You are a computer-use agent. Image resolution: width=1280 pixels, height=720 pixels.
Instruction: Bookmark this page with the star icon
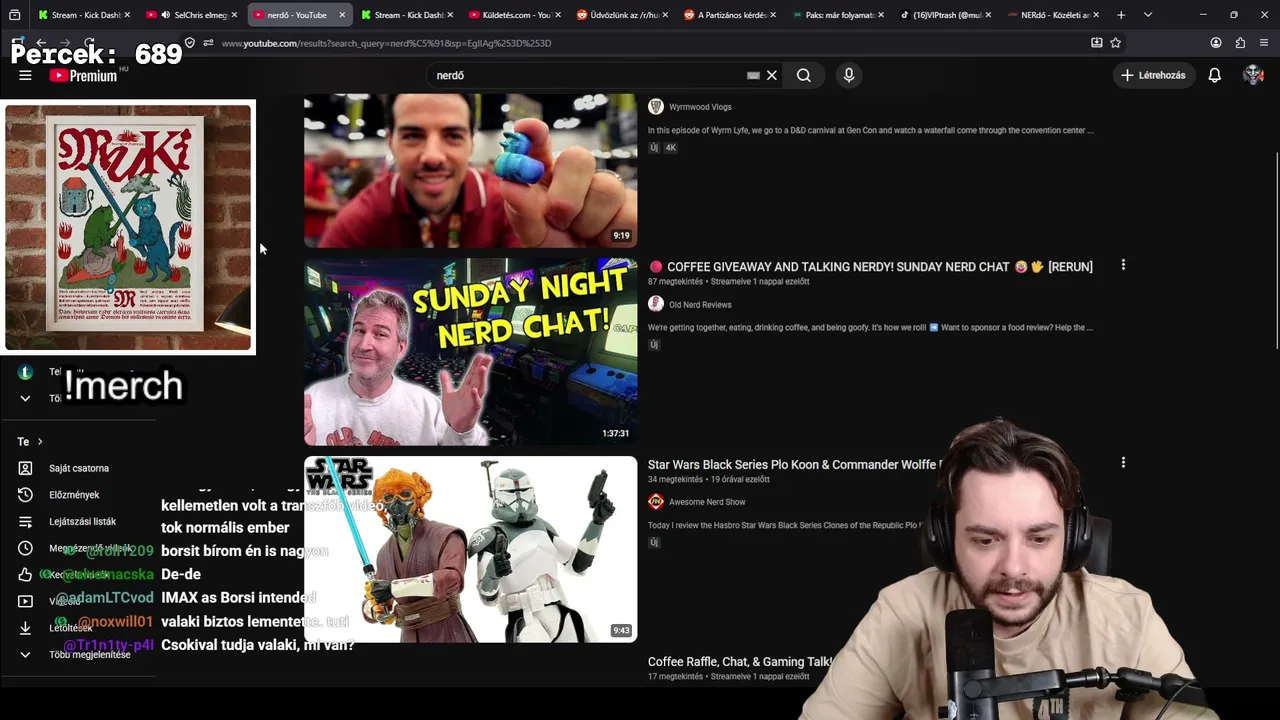(x=1116, y=43)
